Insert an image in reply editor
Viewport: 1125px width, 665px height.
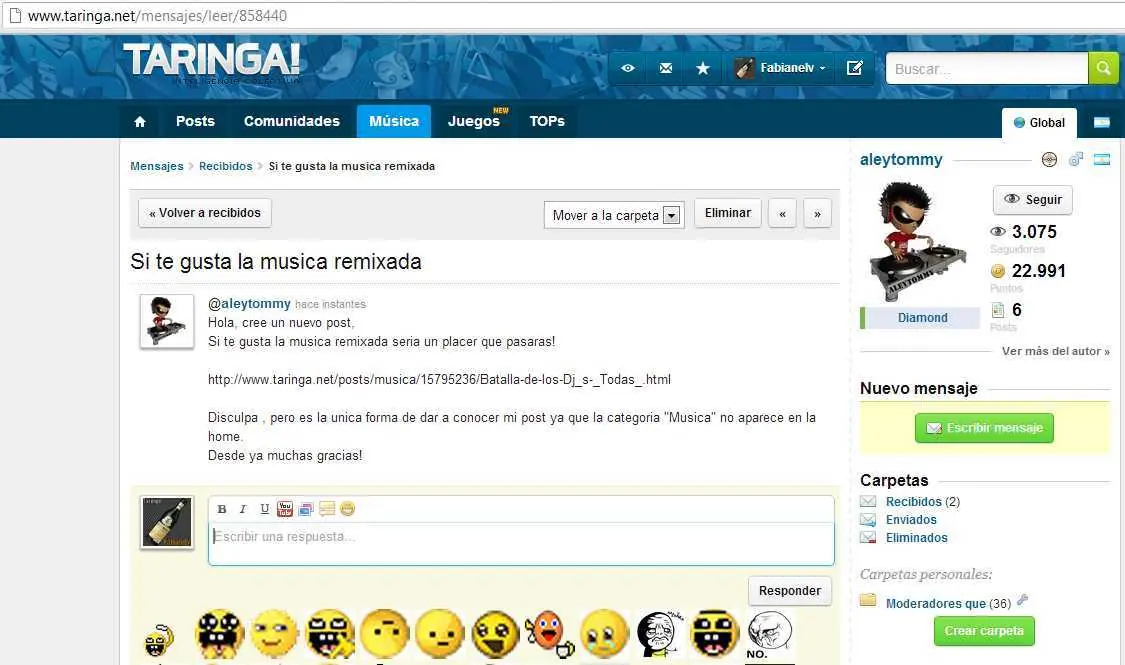click(306, 509)
